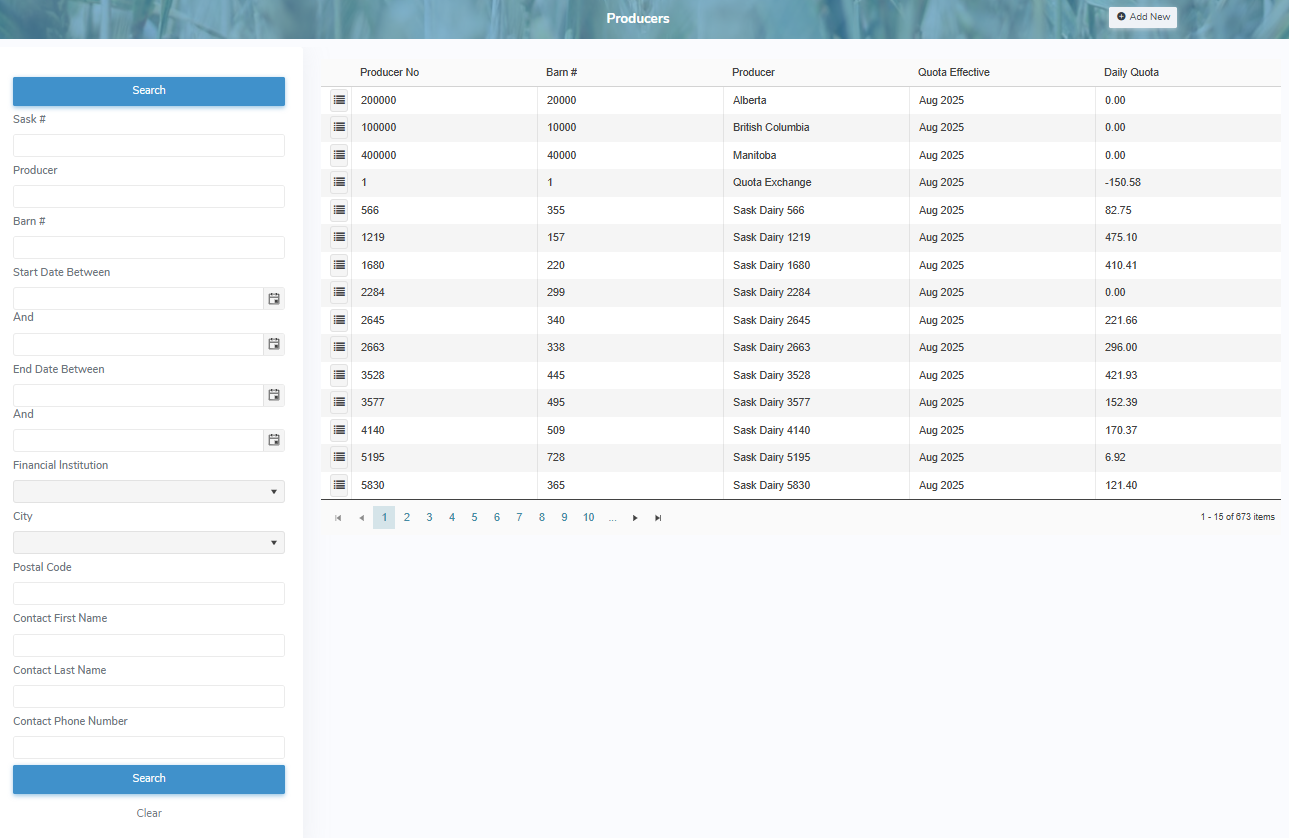Sort by Producer No column header
1289x838 pixels.
[x=389, y=73]
